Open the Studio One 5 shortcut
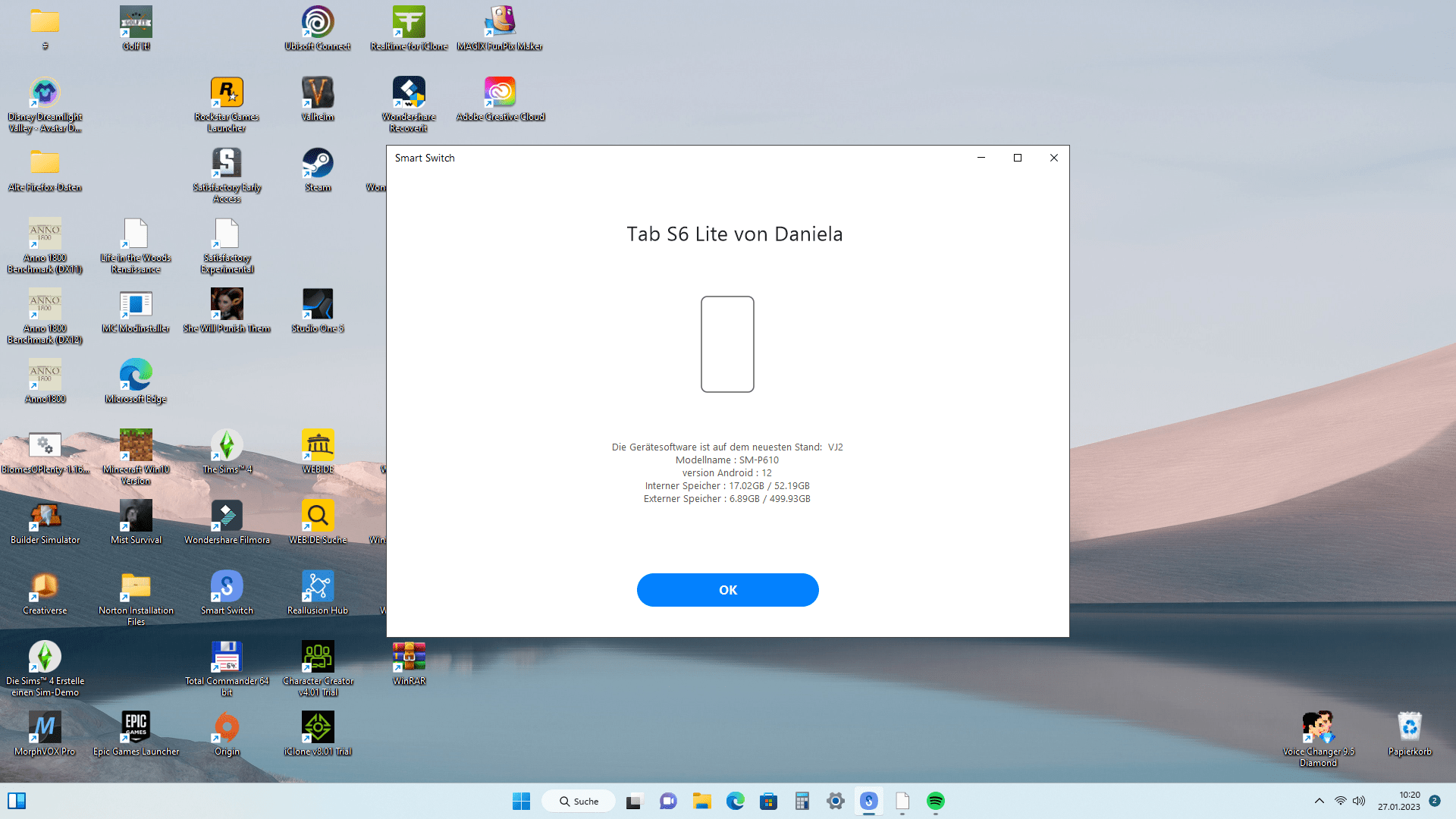The height and width of the screenshot is (819, 1456). (318, 311)
